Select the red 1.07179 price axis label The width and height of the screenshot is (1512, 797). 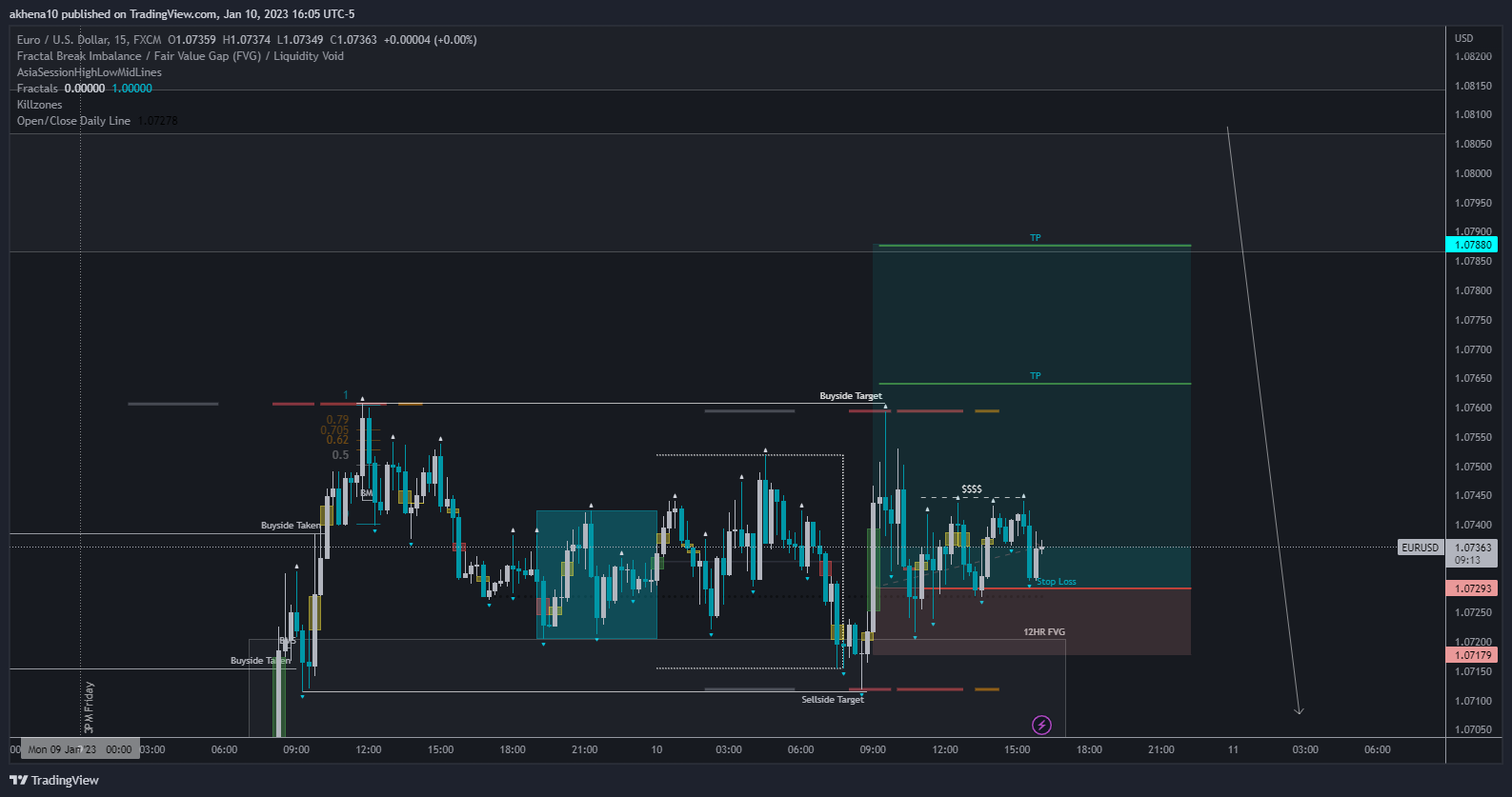click(x=1472, y=655)
